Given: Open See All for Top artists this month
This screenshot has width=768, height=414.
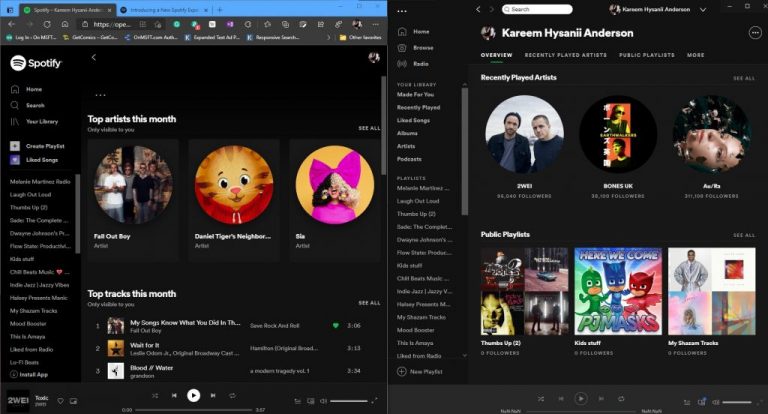Looking at the screenshot, I should coord(369,128).
